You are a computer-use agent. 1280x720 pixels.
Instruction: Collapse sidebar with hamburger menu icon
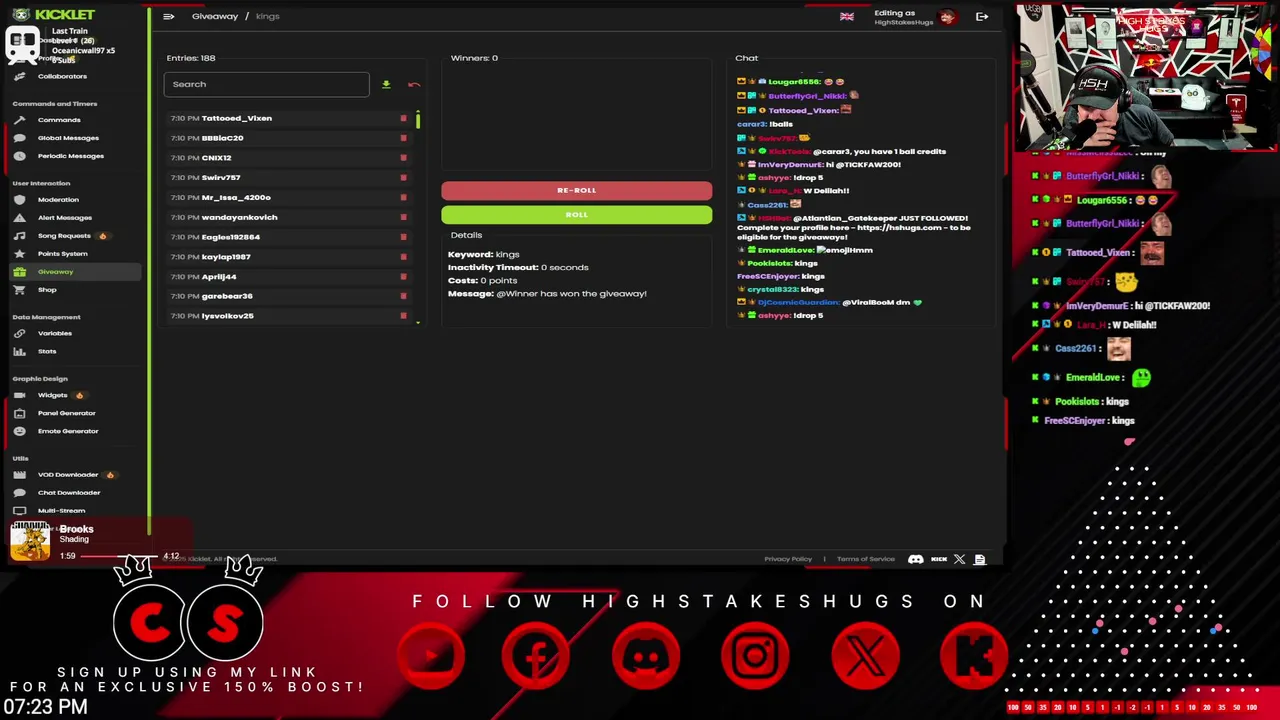[x=168, y=17]
